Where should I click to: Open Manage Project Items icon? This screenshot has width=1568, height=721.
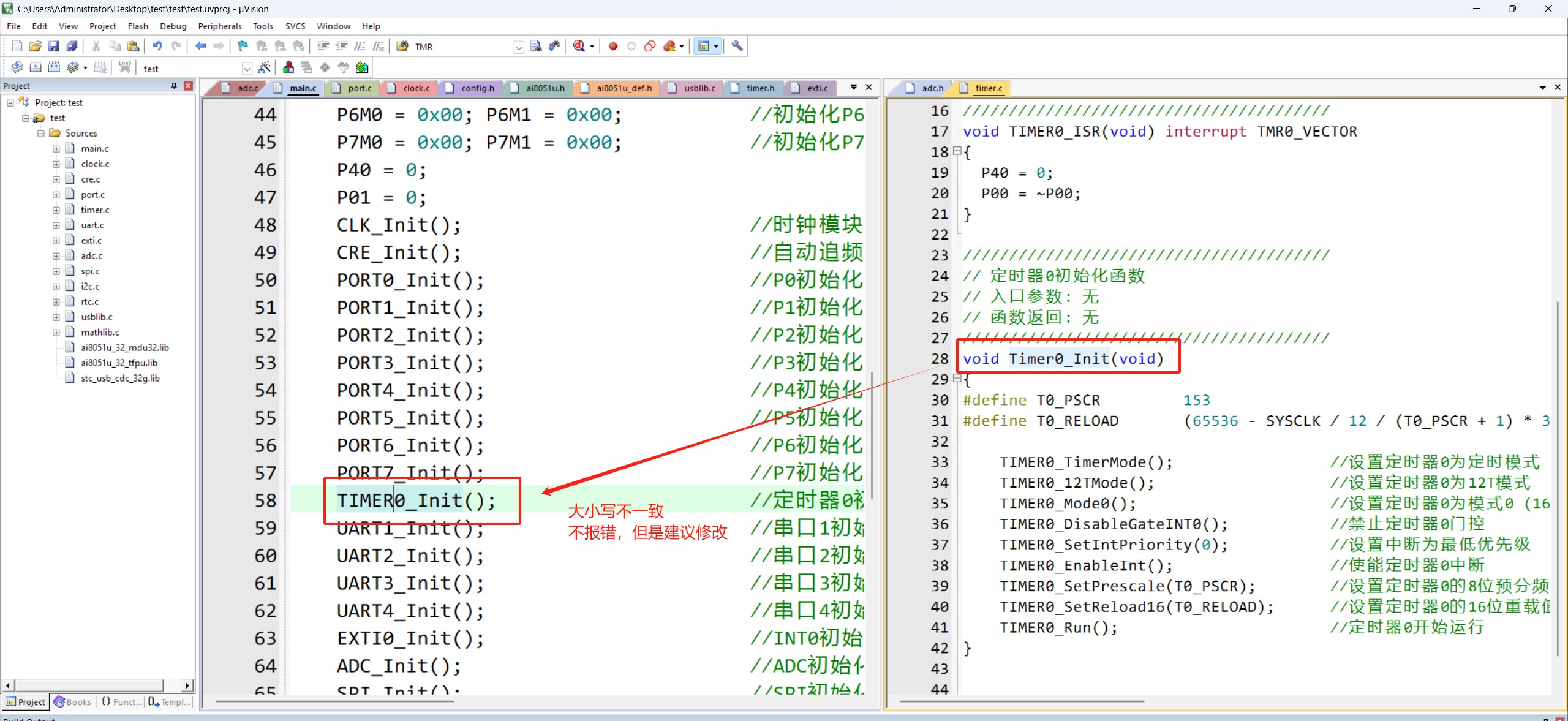coord(288,67)
